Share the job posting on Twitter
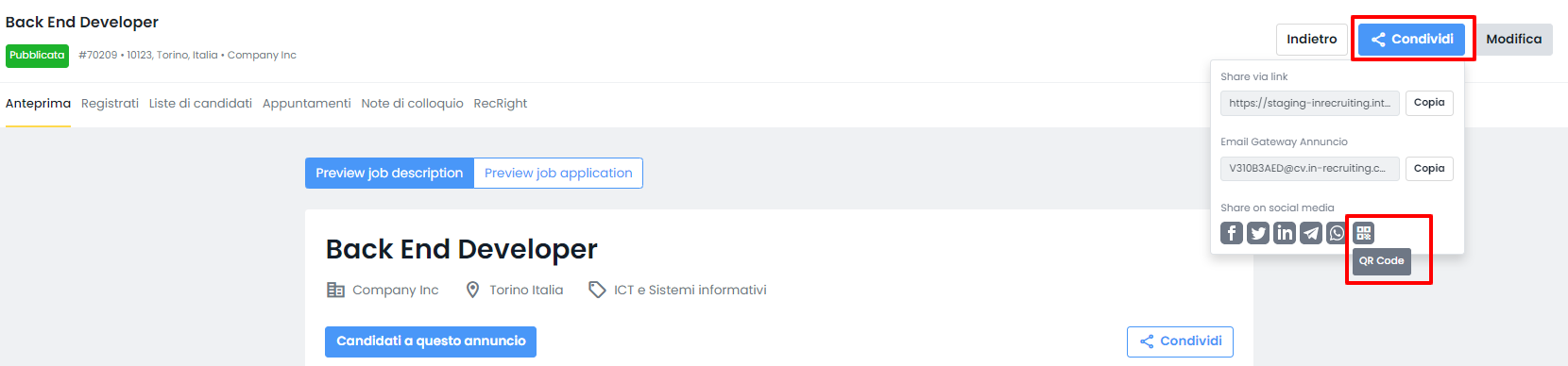Image resolution: width=1568 pixels, height=366 pixels. (x=1258, y=233)
